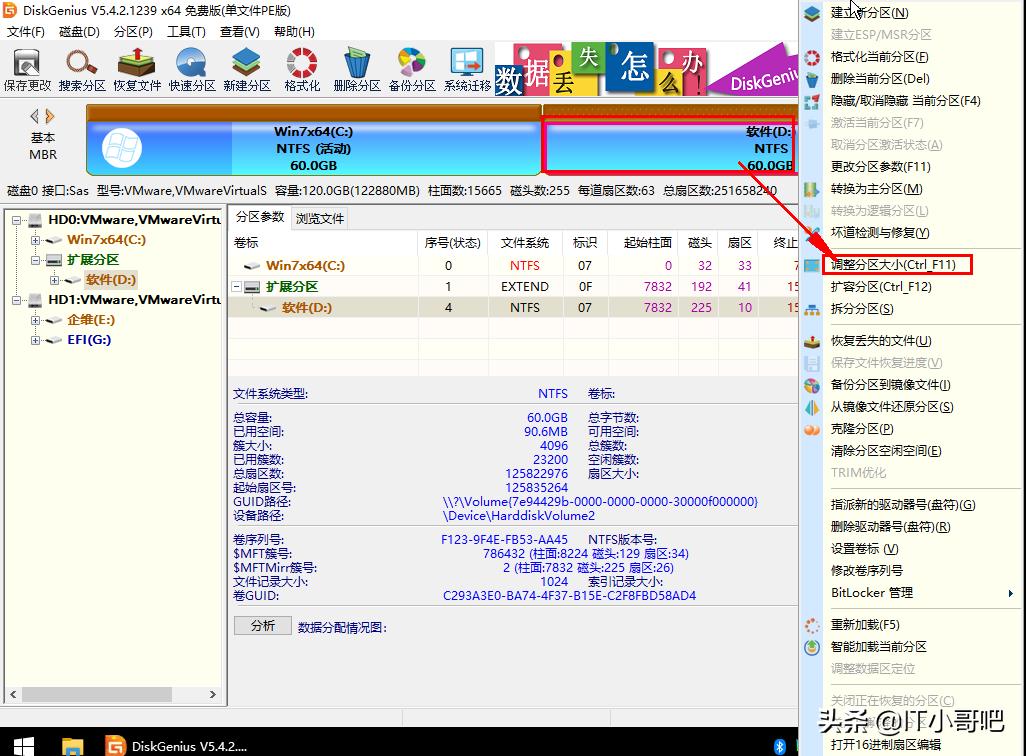Click the 新建分区 (New Partition) icon
This screenshot has height=756, width=1026.
point(246,68)
